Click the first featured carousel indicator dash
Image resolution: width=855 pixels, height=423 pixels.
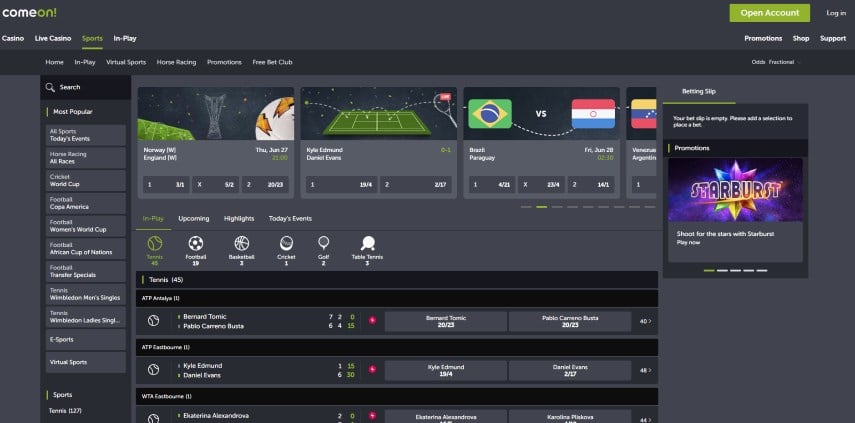click(526, 207)
